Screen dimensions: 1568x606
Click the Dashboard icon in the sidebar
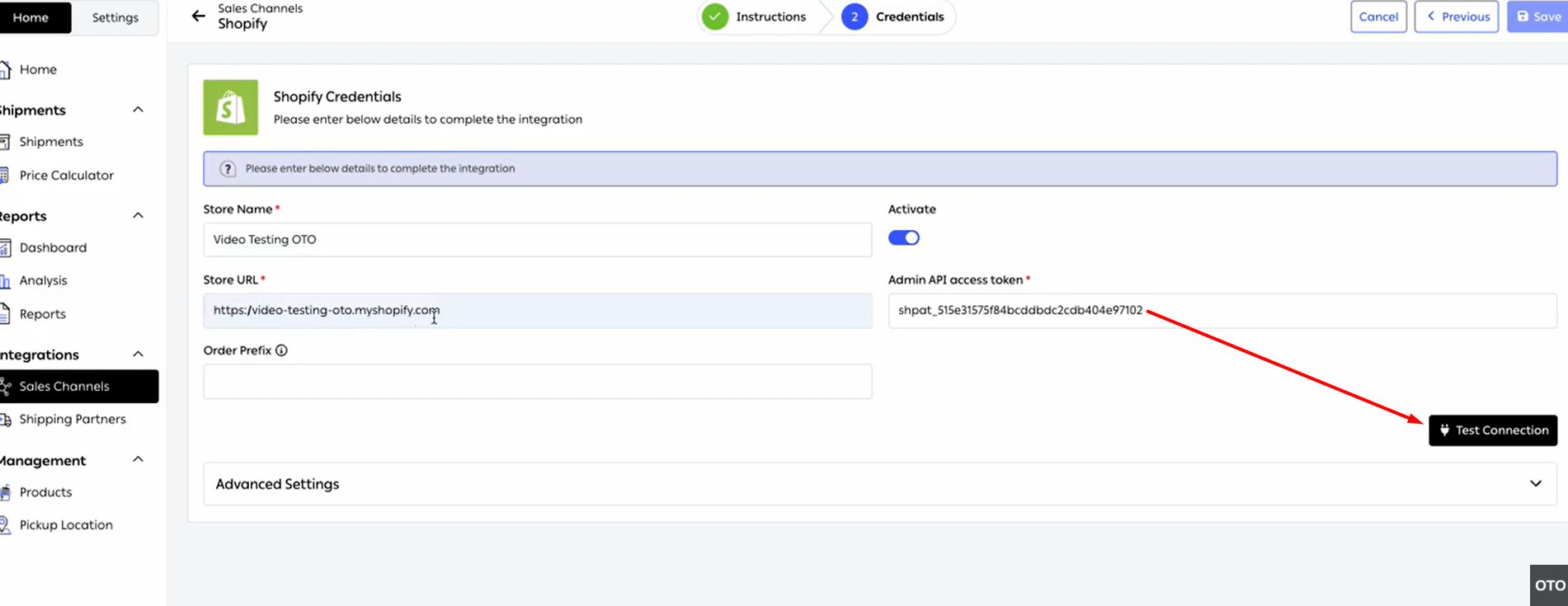coord(5,247)
